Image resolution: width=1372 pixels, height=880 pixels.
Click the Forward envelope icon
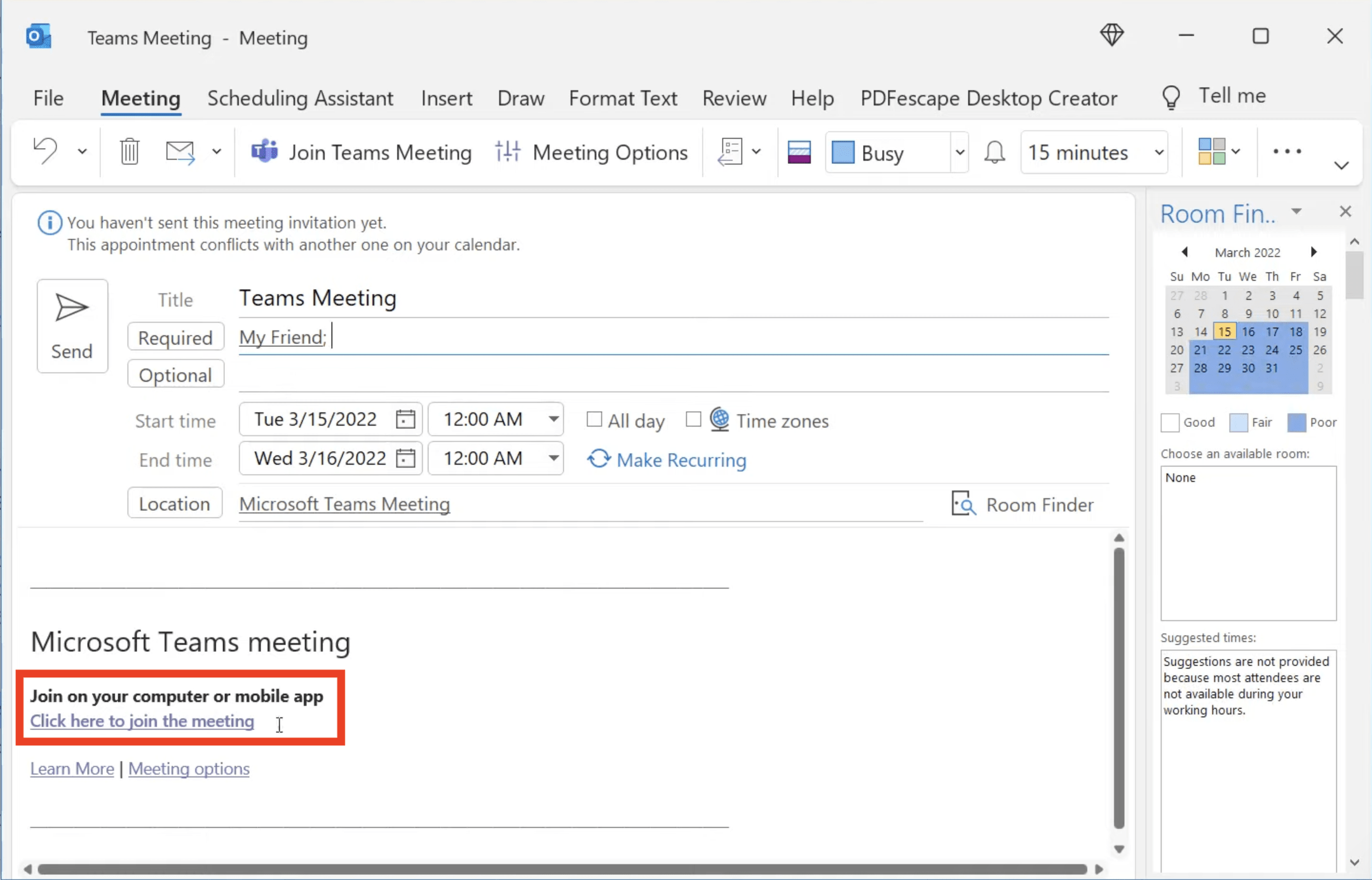[180, 152]
